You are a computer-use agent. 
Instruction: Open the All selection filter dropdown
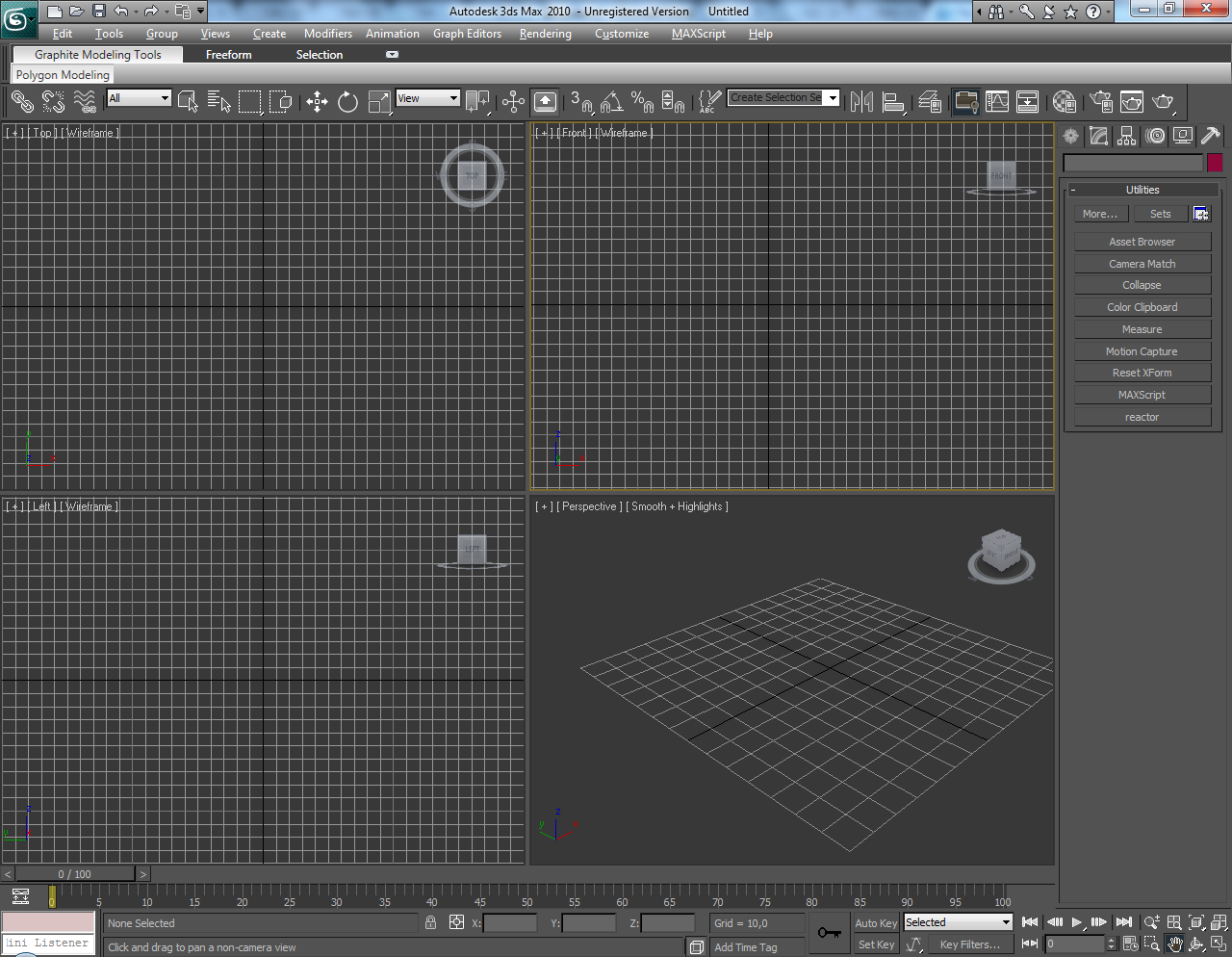pyautogui.click(x=140, y=98)
